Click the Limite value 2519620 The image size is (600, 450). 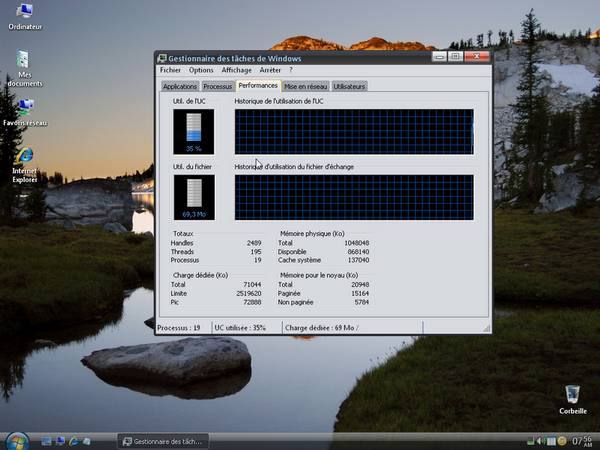[249, 293]
